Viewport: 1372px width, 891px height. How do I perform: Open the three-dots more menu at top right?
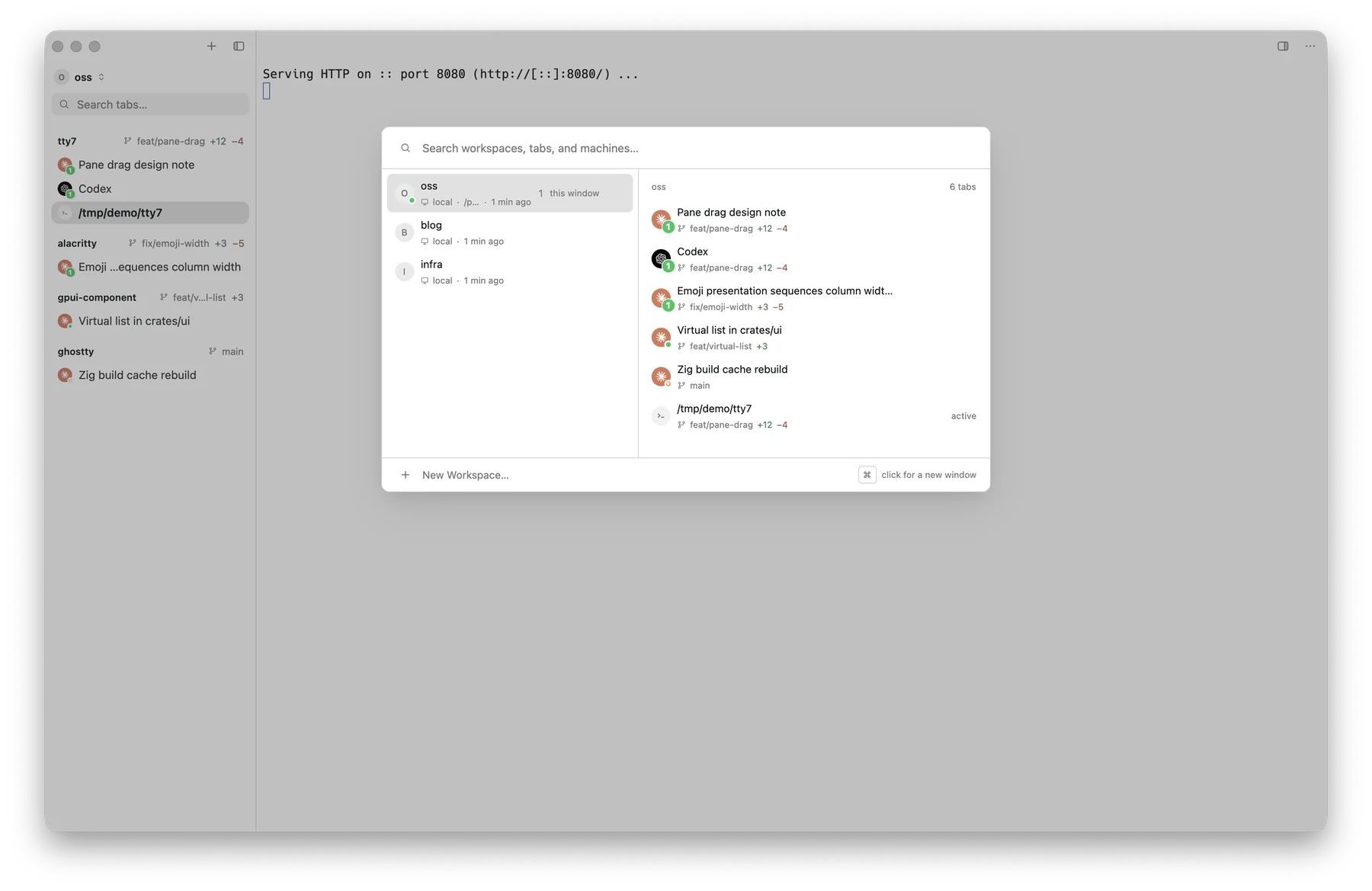click(1310, 46)
